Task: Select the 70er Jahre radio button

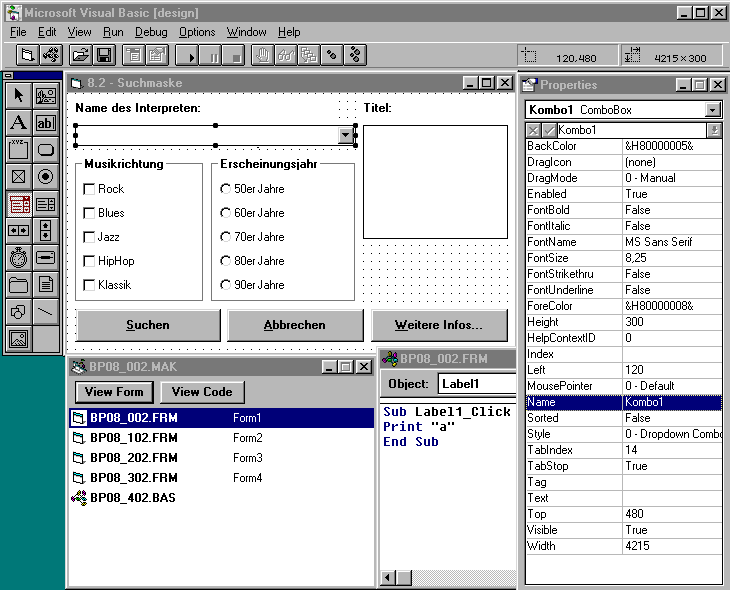Action: tap(226, 237)
